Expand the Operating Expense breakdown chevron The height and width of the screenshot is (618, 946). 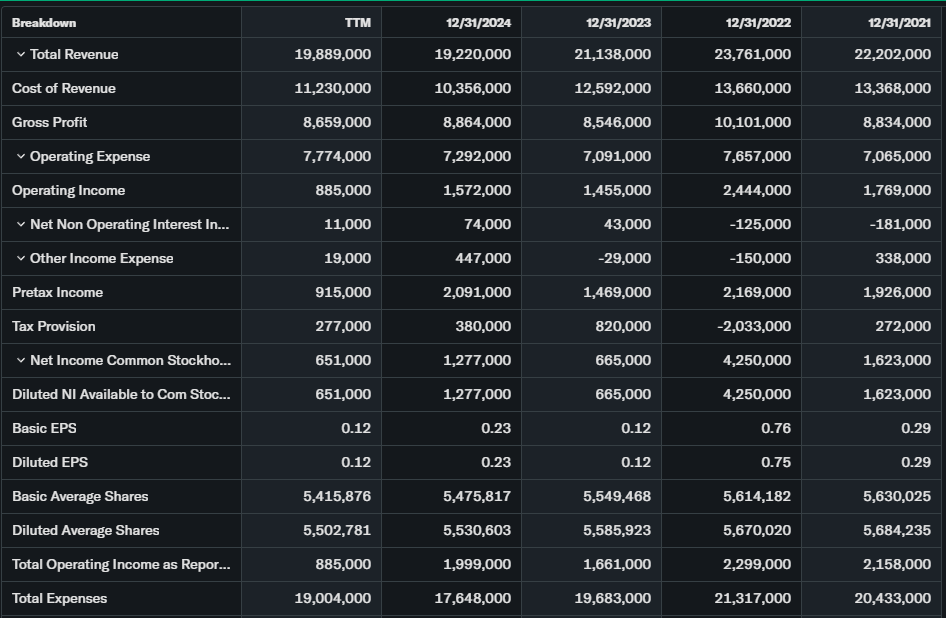(x=20, y=157)
